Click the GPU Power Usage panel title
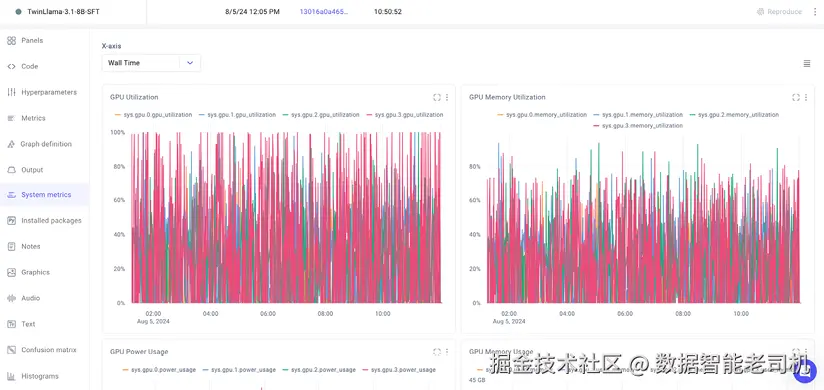 (x=139, y=352)
